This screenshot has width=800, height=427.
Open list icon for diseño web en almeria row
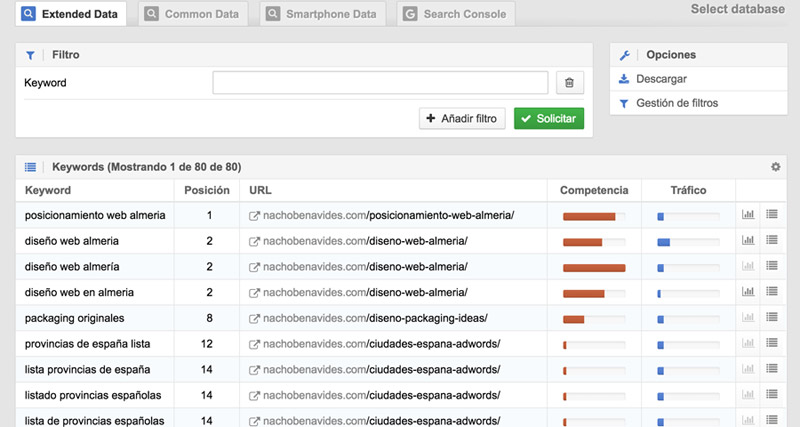pyautogui.click(x=772, y=291)
